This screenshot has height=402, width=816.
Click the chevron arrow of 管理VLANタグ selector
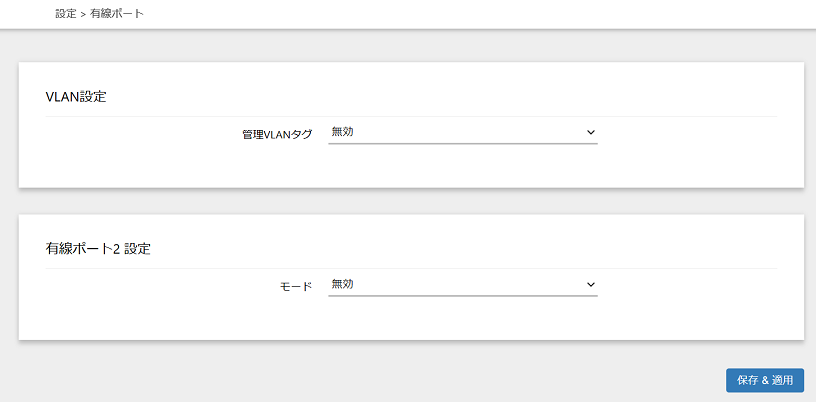590,132
